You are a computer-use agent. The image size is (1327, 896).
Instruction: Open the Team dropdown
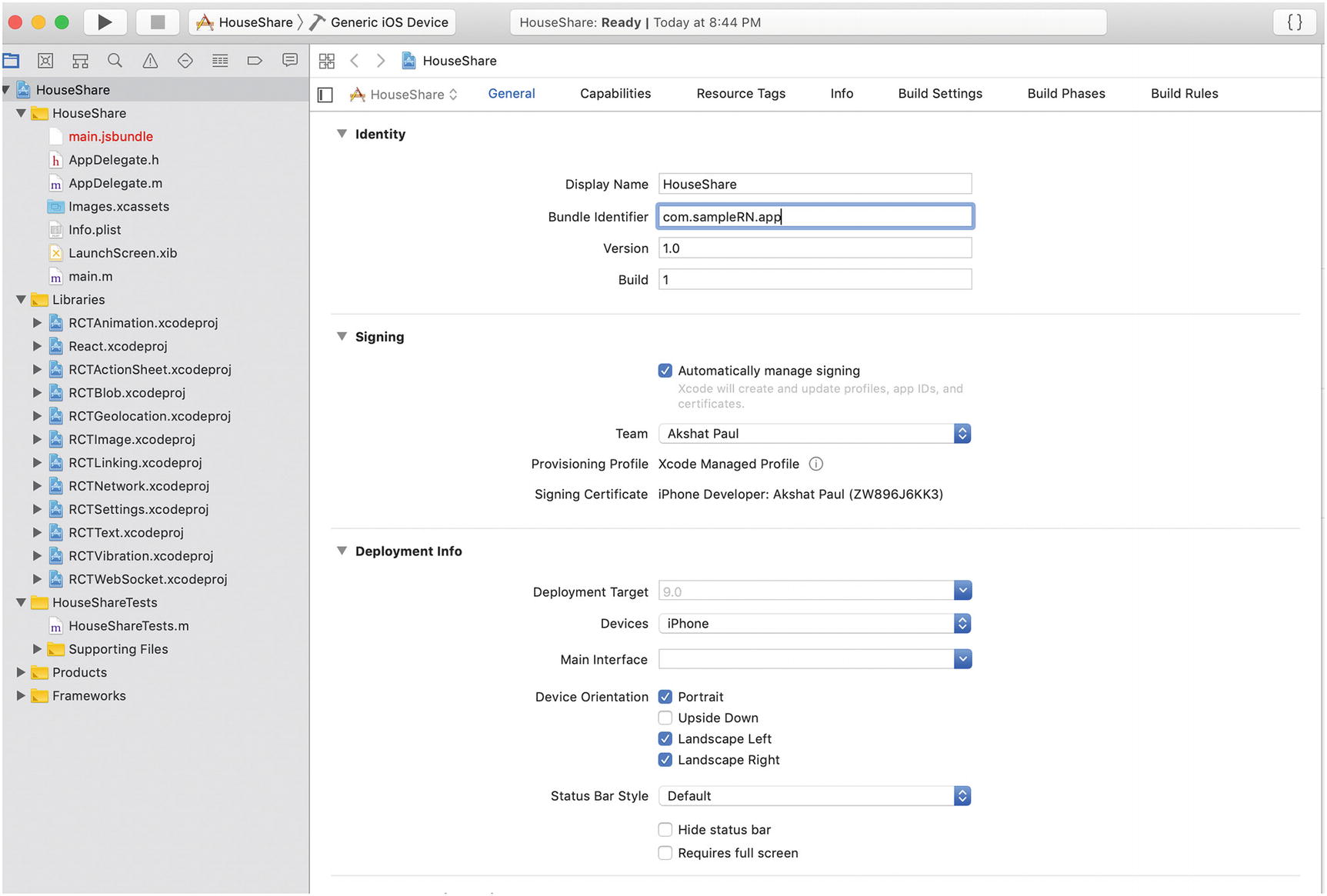[814, 434]
